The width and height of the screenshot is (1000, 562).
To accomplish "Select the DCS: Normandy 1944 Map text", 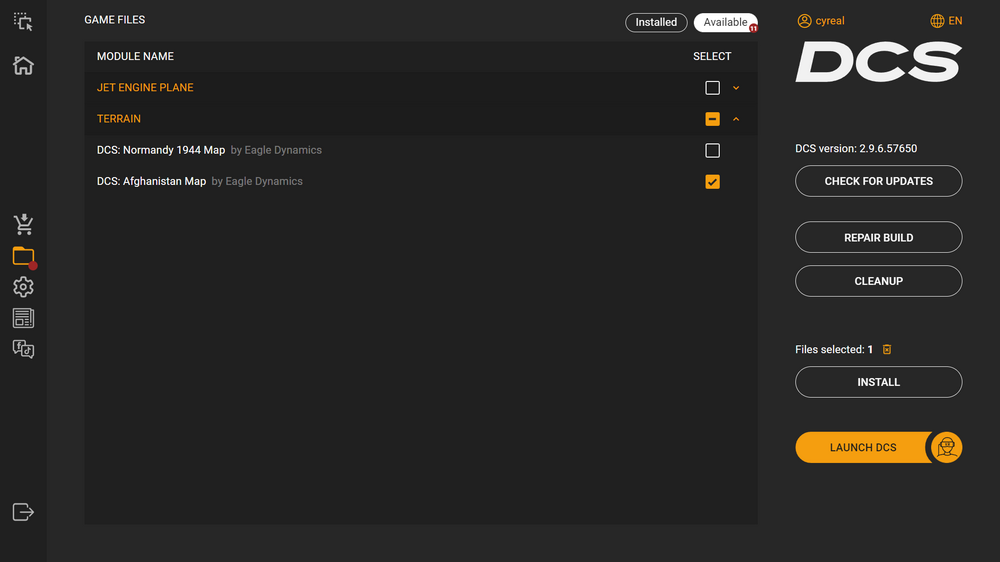I will pyautogui.click(x=161, y=150).
